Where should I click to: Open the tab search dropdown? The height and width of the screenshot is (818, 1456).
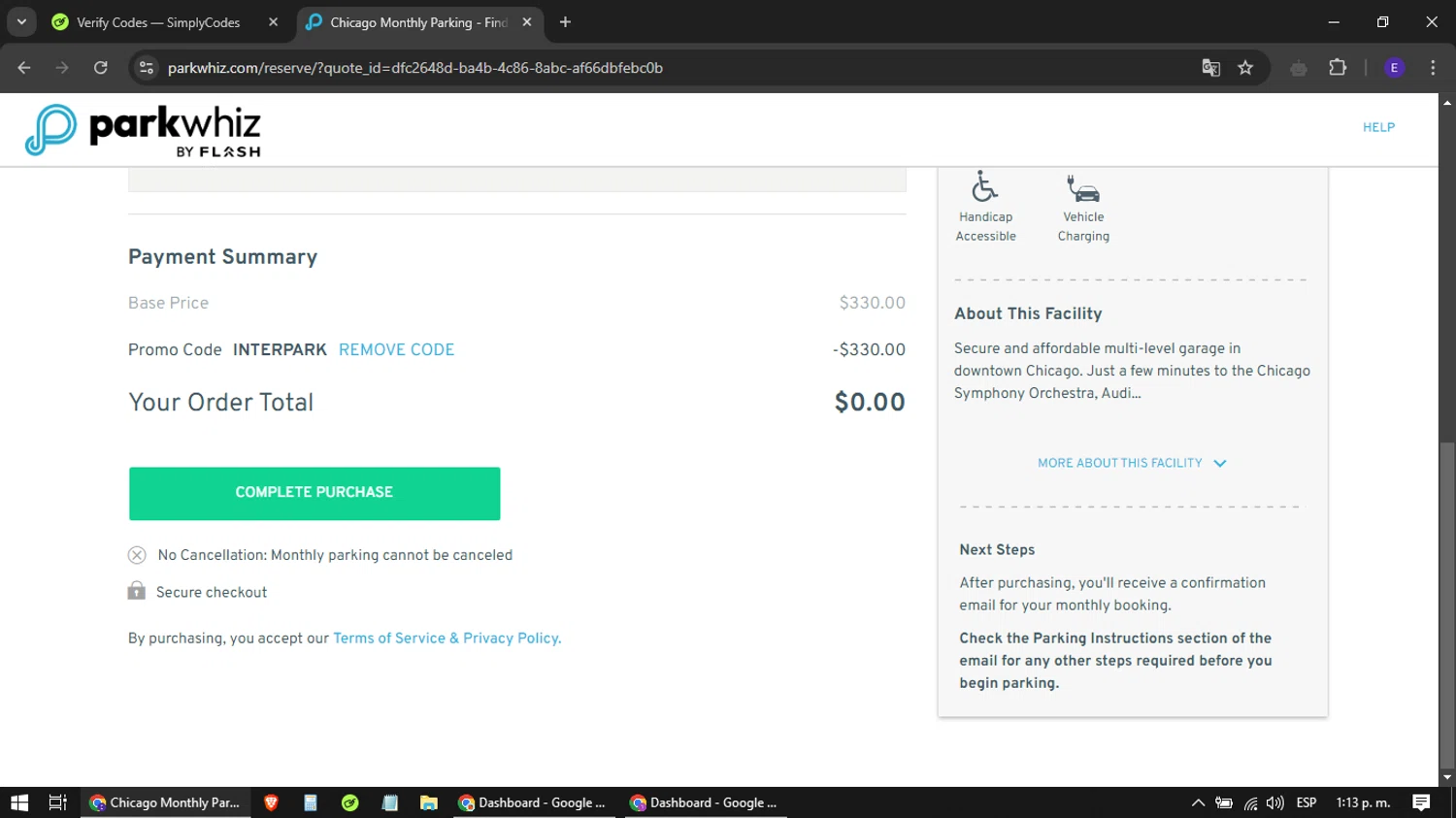tap(21, 21)
